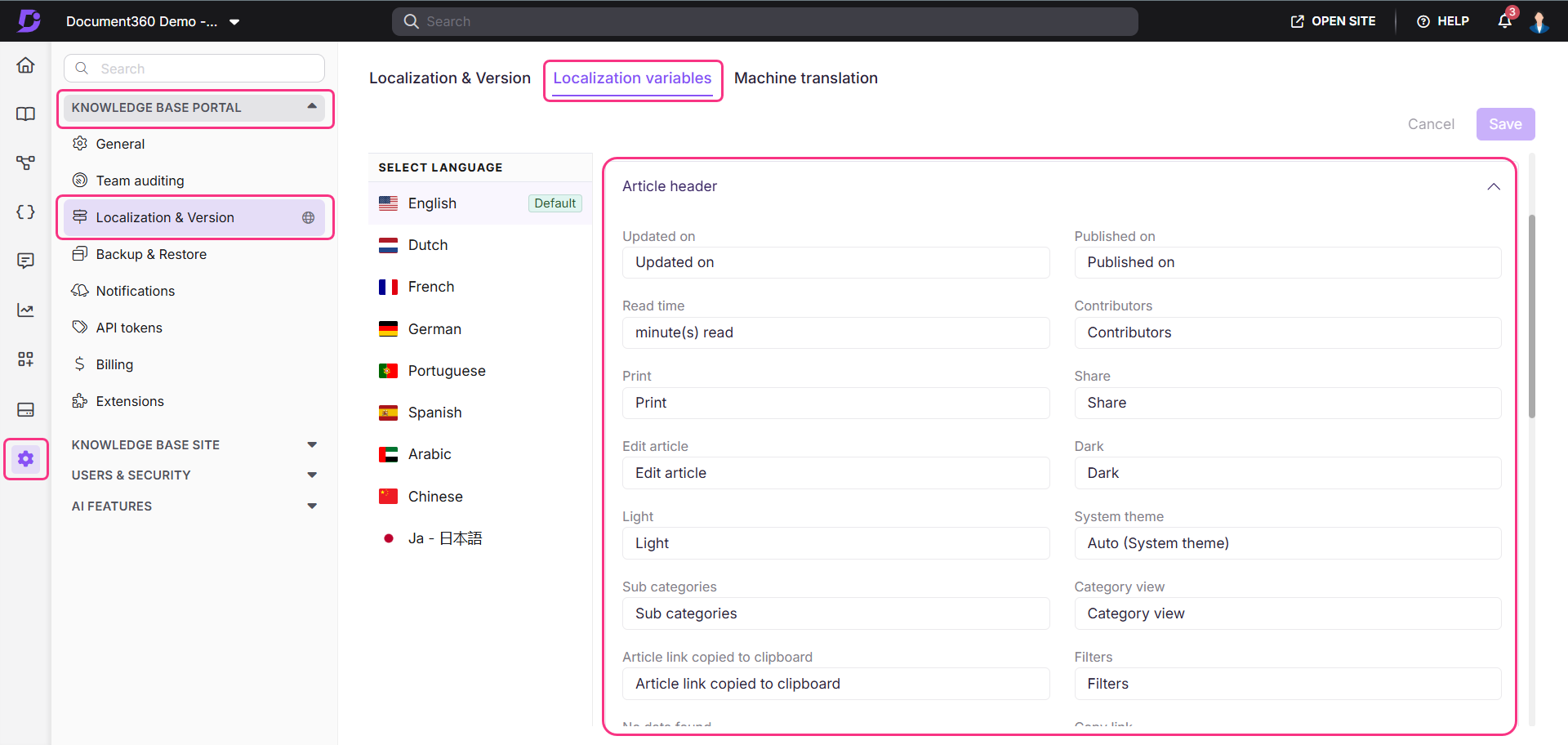This screenshot has height=745, width=1568.
Task: Open the API documentation braces icon
Action: (25, 212)
